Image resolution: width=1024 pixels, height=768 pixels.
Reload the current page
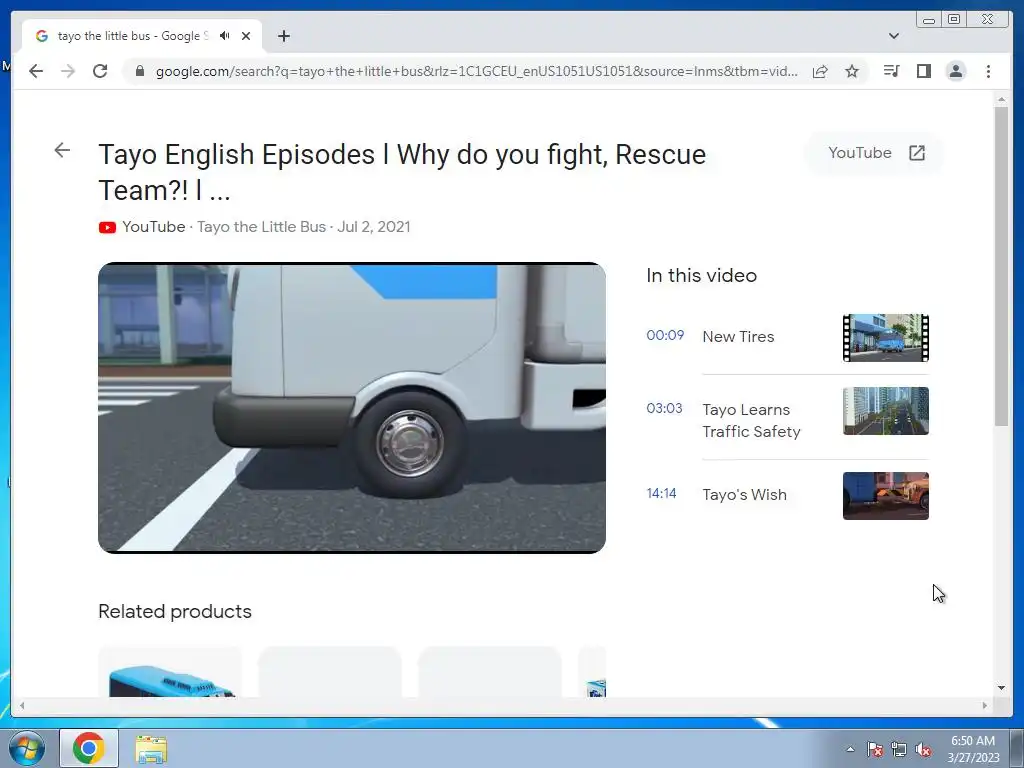(100, 71)
